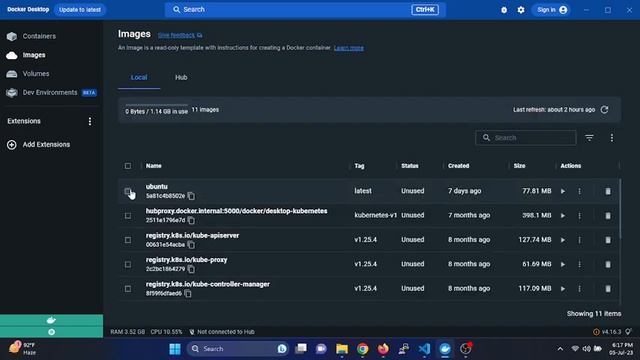Image resolution: width=640 pixels, height=360 pixels.
Task: Launch Google Chrome from taskbar
Action: (362, 349)
